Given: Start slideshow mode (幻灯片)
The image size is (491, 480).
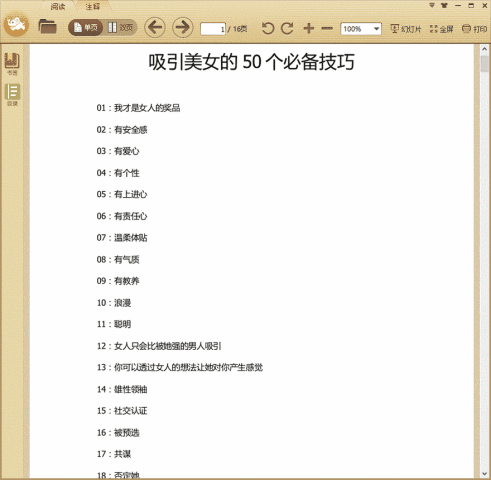Looking at the screenshot, I should pyautogui.click(x=406, y=29).
